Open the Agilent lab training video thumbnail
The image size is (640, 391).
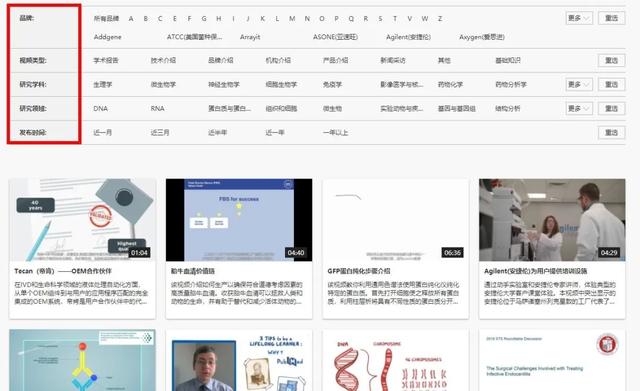click(x=552, y=220)
